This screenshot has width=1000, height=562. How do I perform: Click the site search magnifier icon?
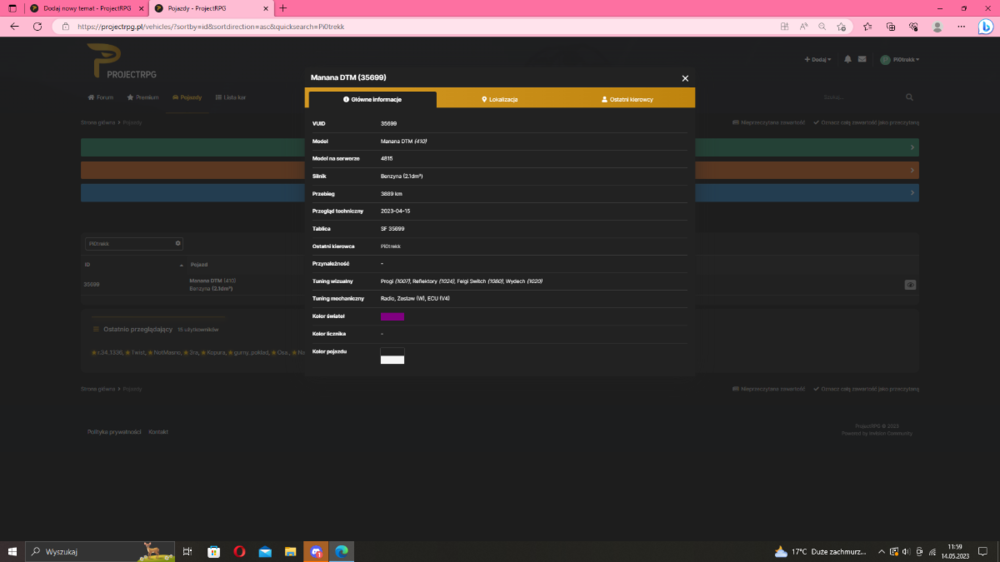[909, 98]
